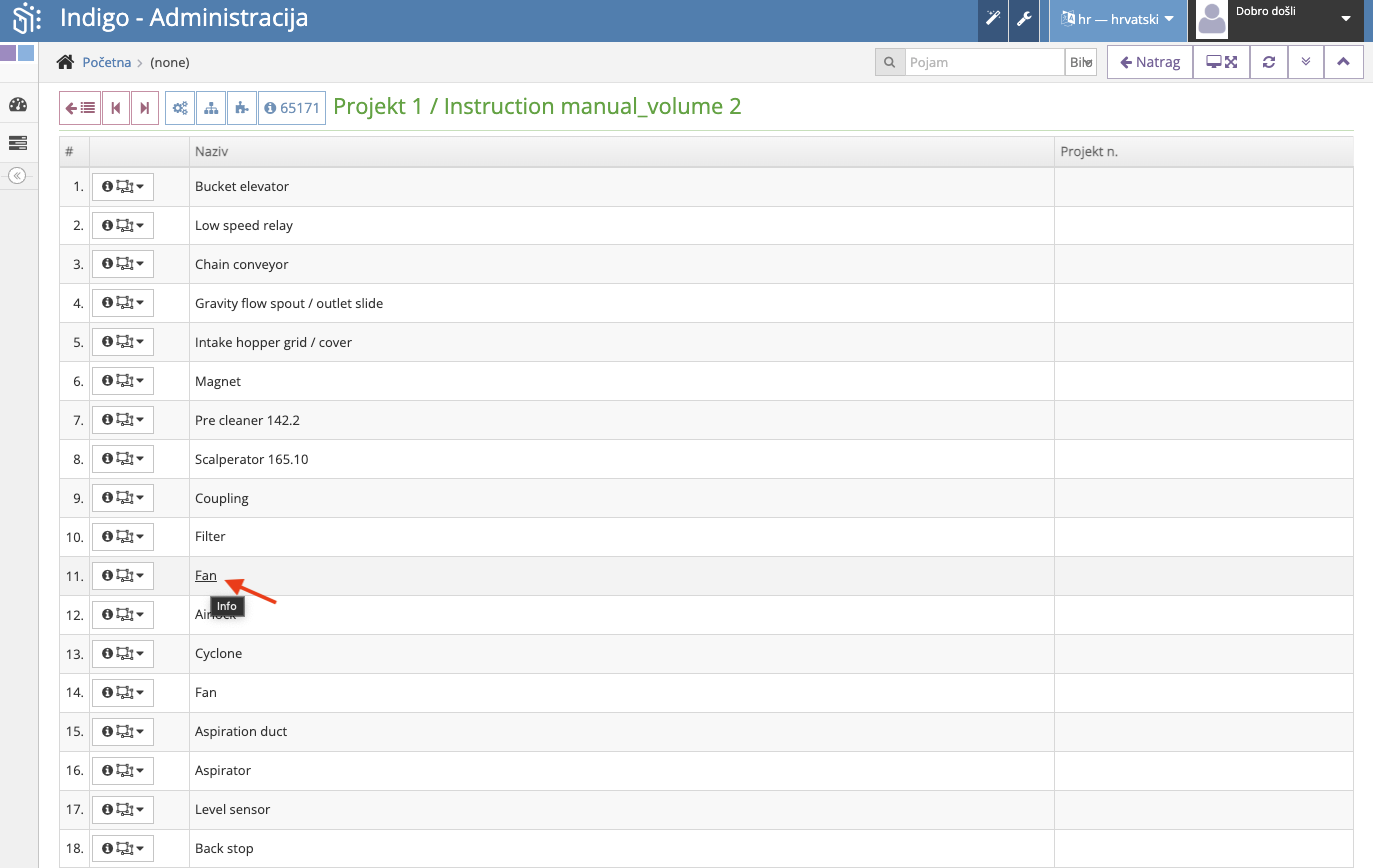Collapse the sidebar with the double-arrow button
Image resolution: width=1373 pixels, height=868 pixels.
pos(17,175)
